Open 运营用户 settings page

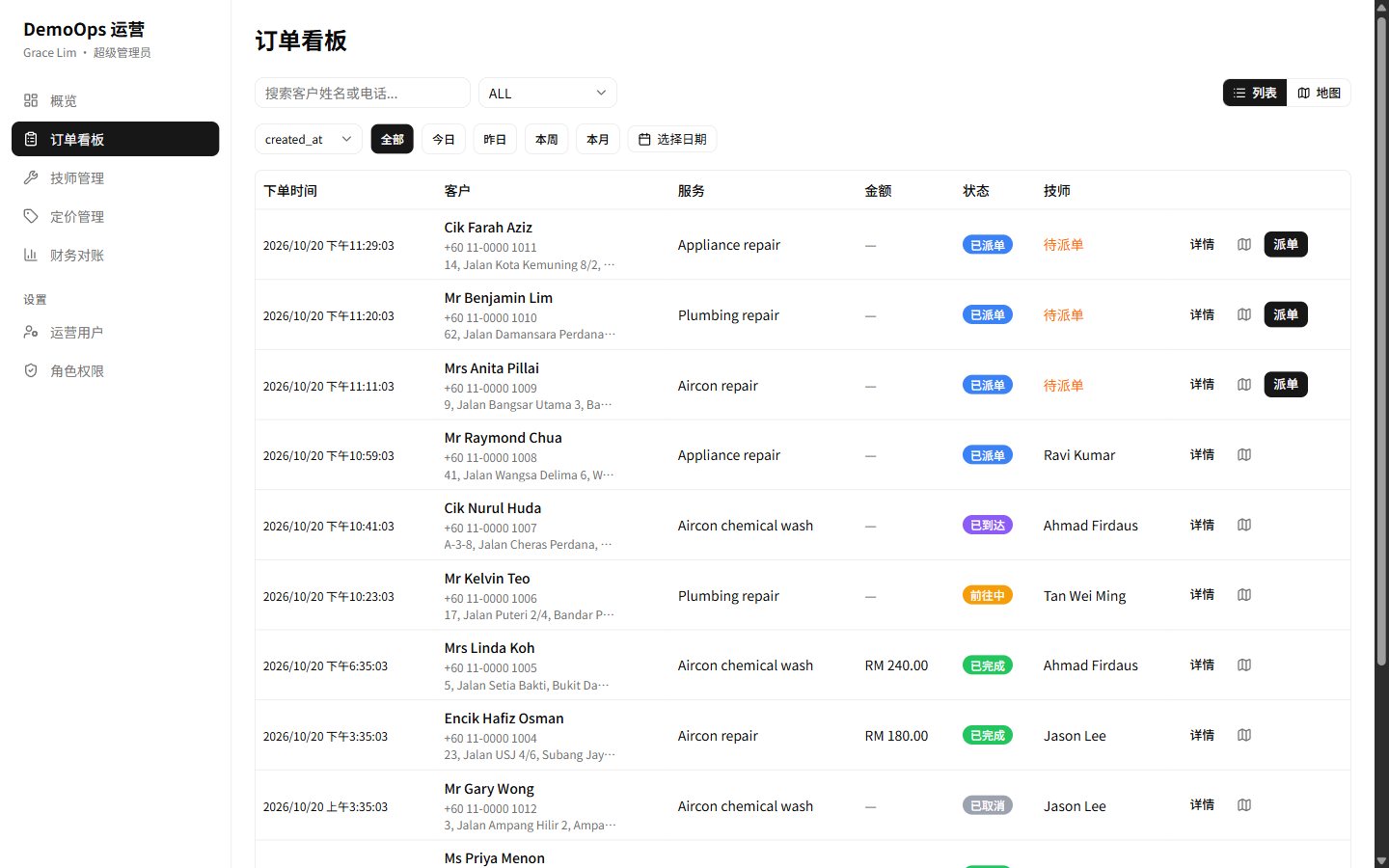click(x=116, y=332)
